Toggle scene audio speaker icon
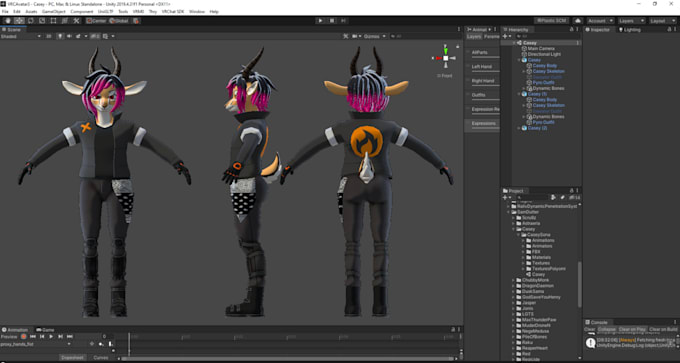Viewport: 680px width, 363px height. click(69, 36)
